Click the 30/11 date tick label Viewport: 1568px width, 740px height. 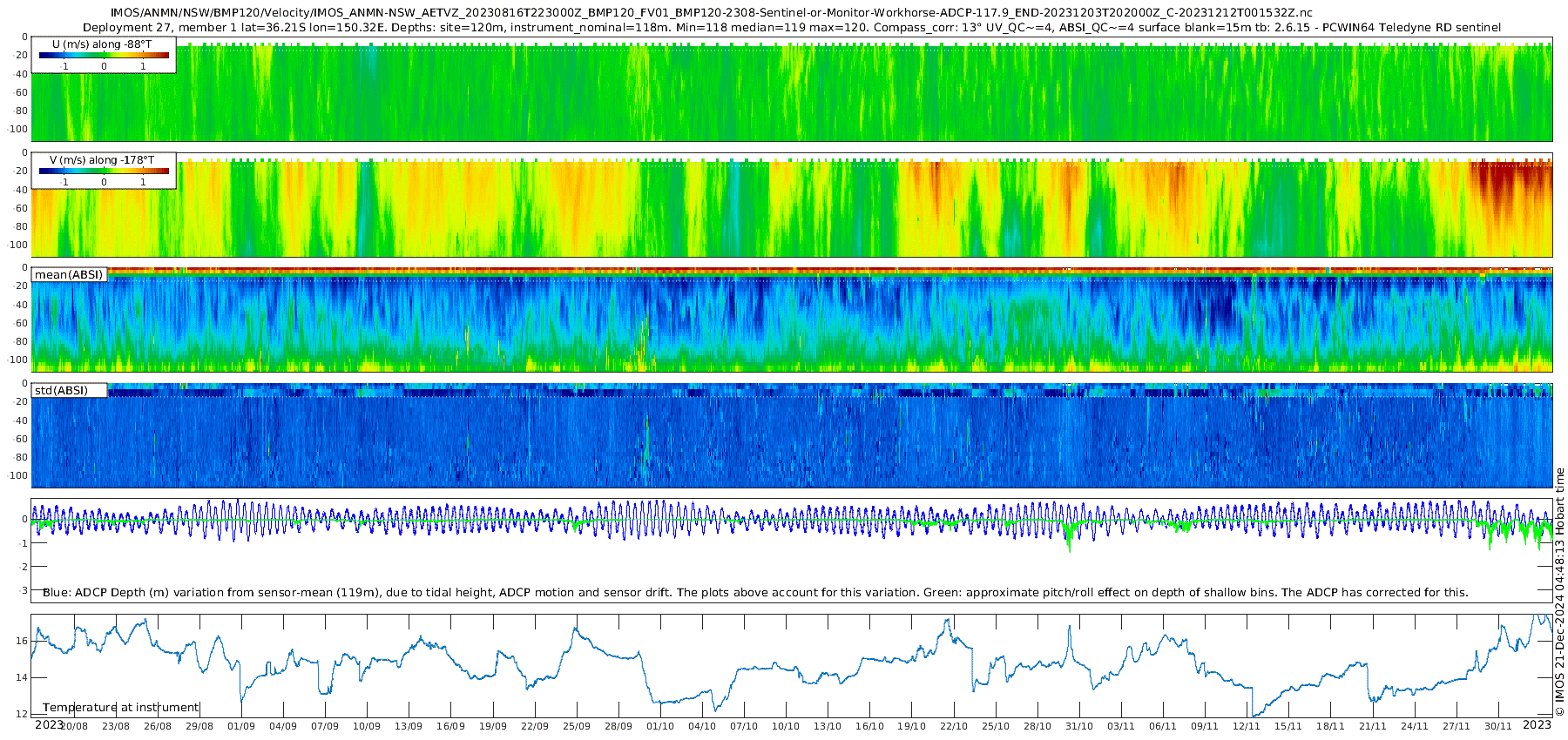(x=1498, y=726)
